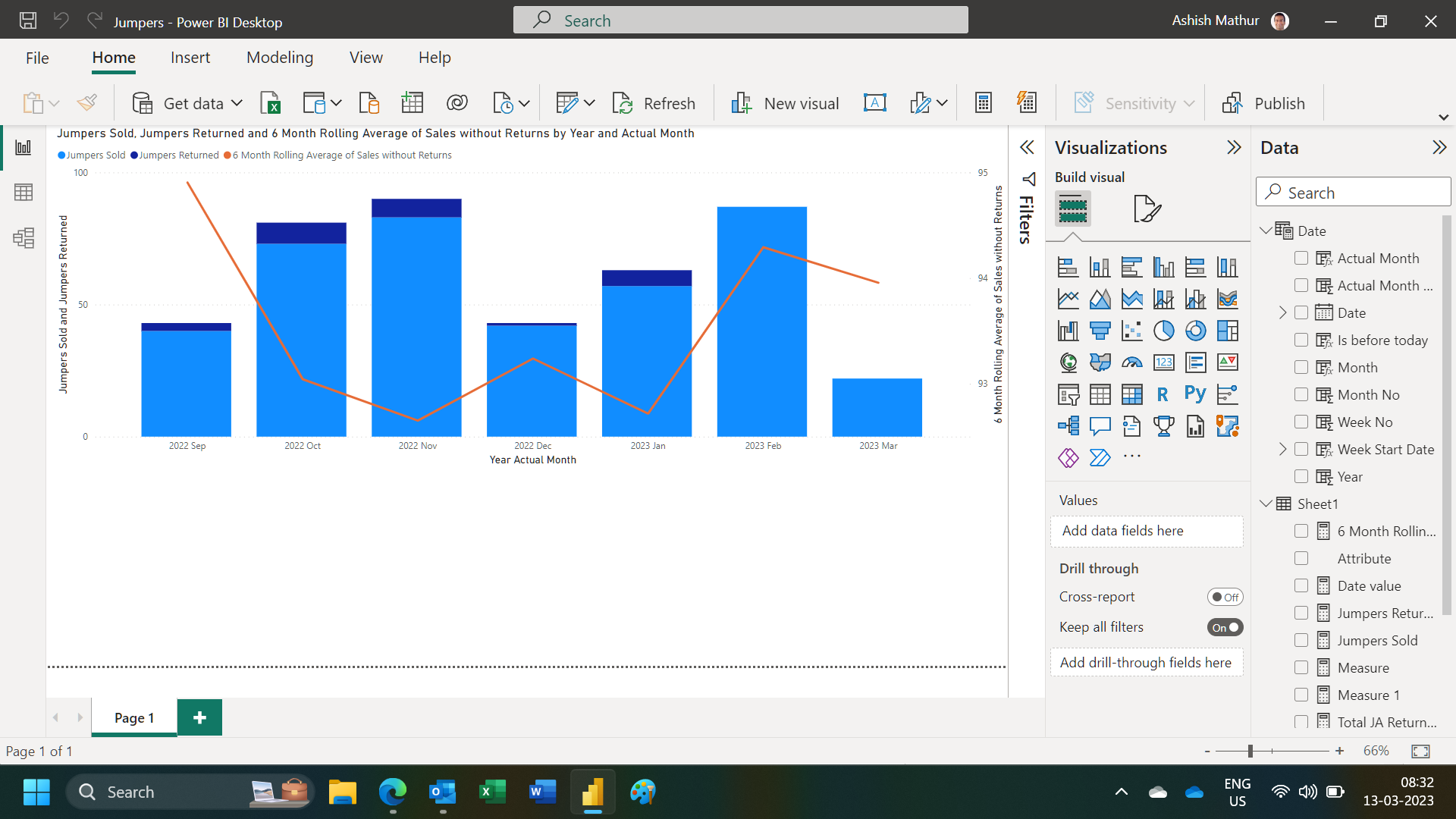
Task: Click the Excel workbook import icon
Action: (x=270, y=103)
